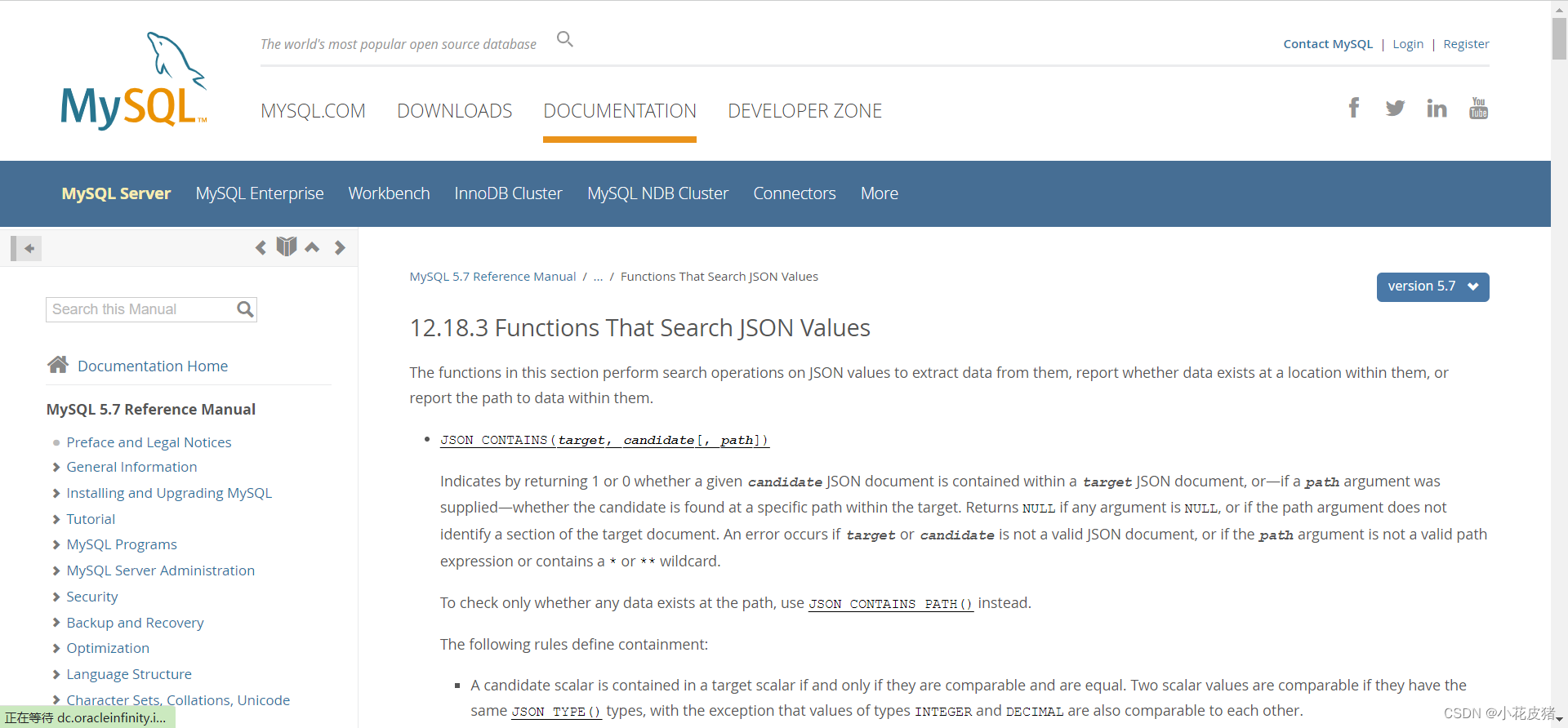Click the Register link
This screenshot has height=728, width=1568.
pyautogui.click(x=1466, y=44)
